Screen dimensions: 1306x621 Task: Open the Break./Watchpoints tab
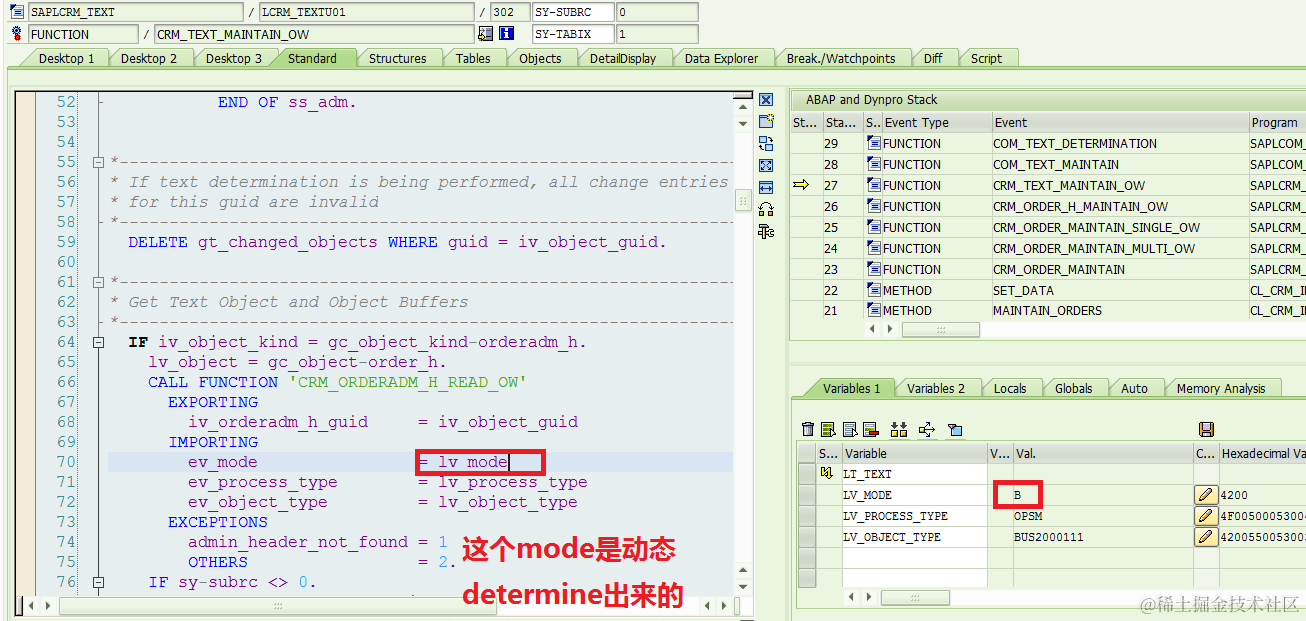(841, 58)
